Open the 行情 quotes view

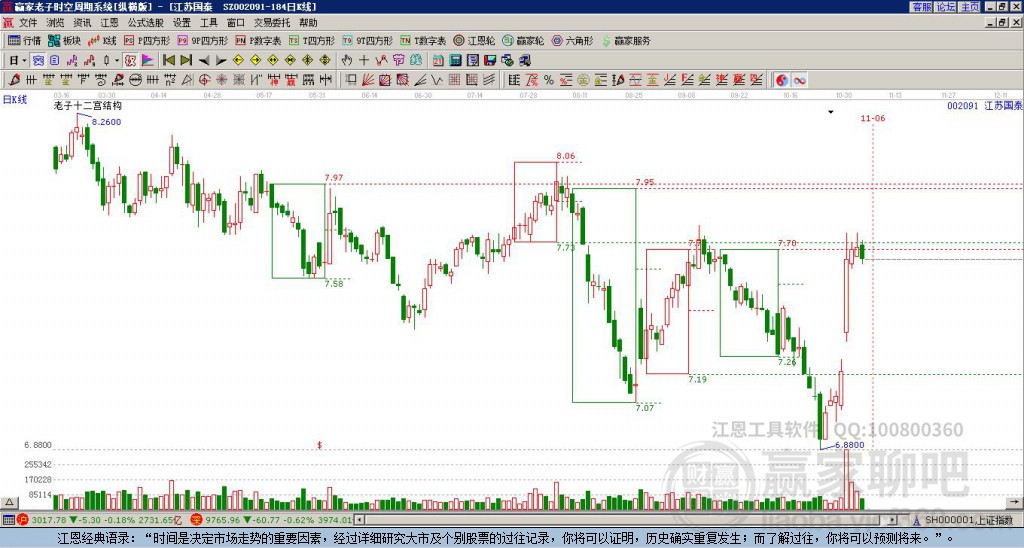click(x=24, y=40)
